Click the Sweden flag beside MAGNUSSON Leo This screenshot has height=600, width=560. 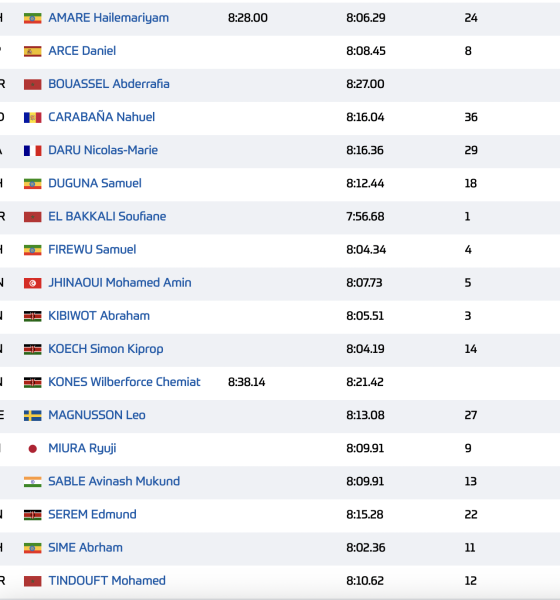tap(33, 415)
